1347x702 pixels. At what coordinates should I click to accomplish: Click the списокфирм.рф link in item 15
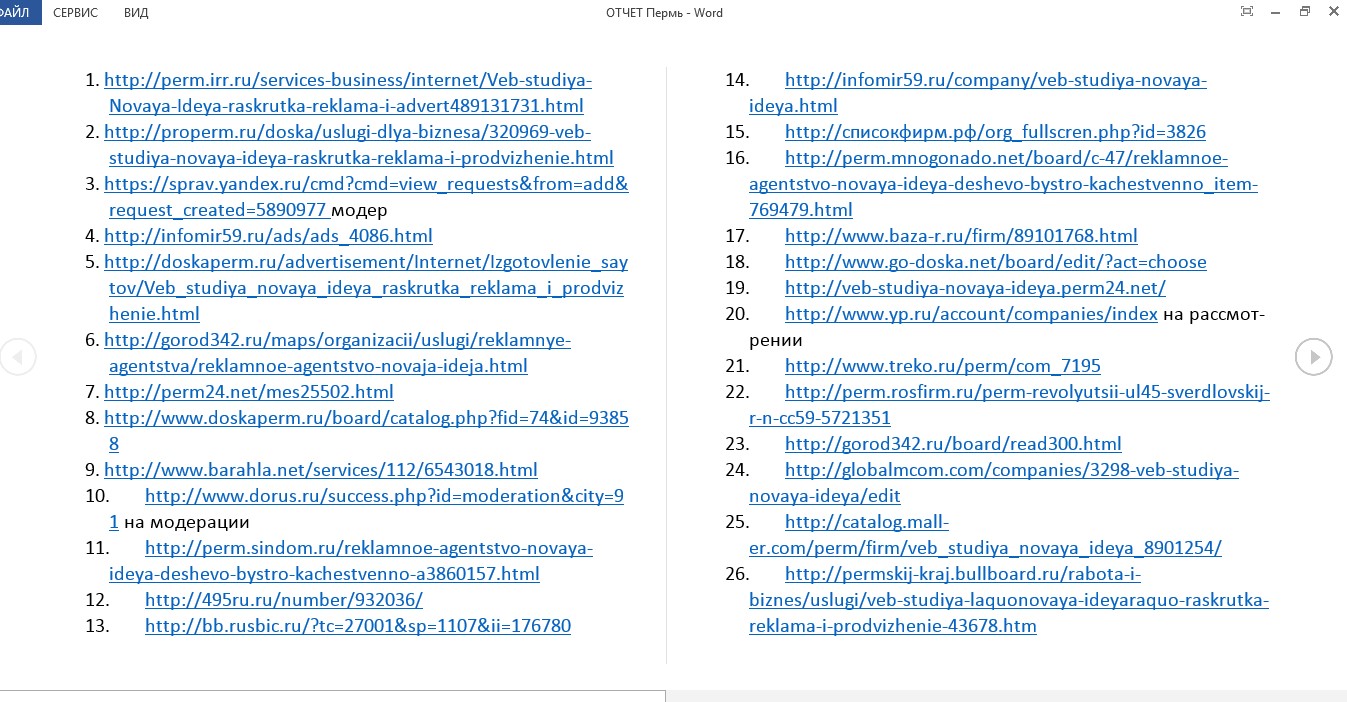(995, 131)
